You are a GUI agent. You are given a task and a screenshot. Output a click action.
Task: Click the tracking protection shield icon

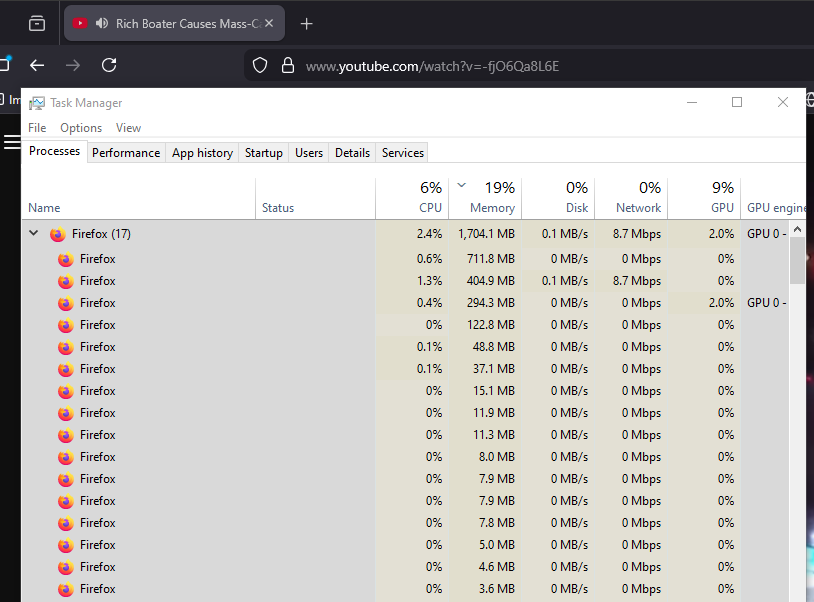click(x=260, y=65)
